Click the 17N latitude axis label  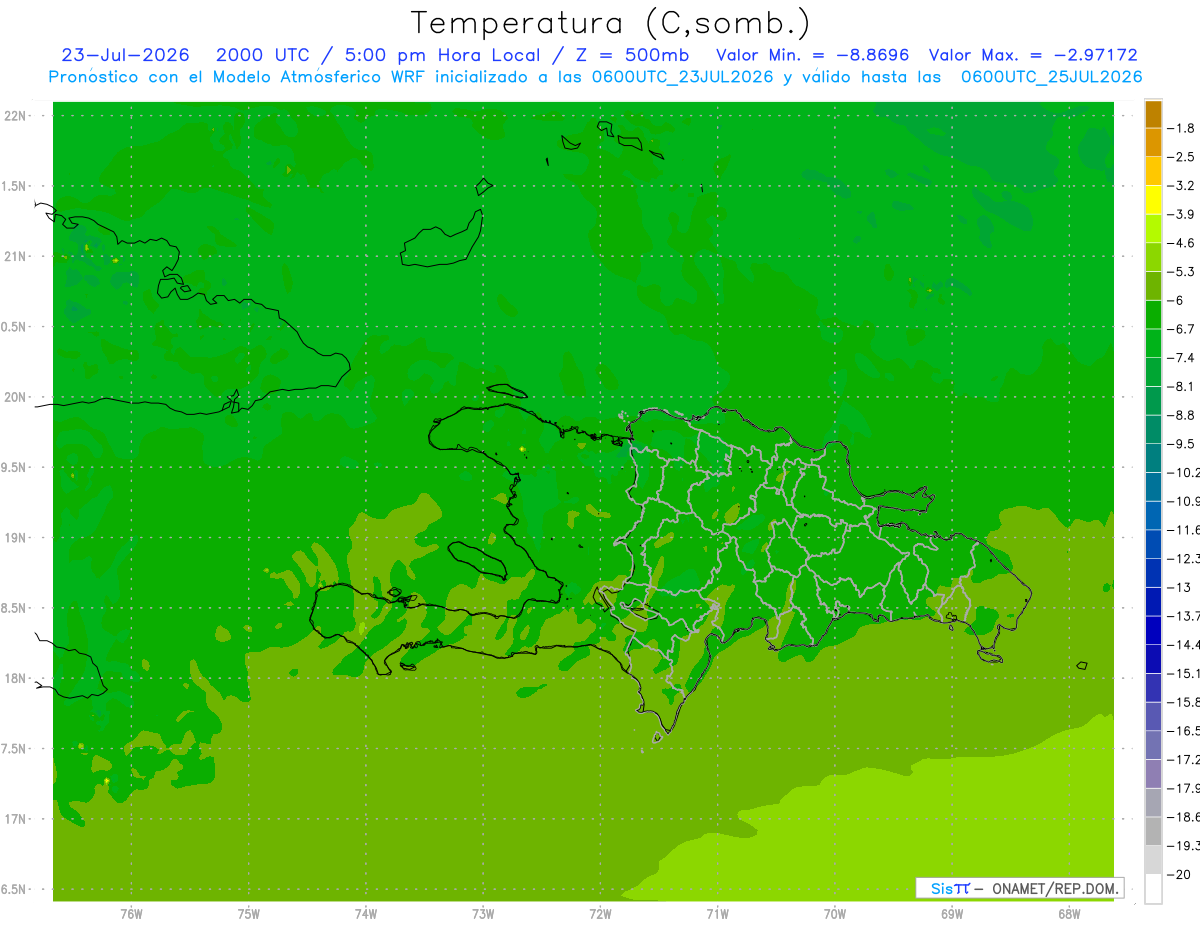point(14,819)
